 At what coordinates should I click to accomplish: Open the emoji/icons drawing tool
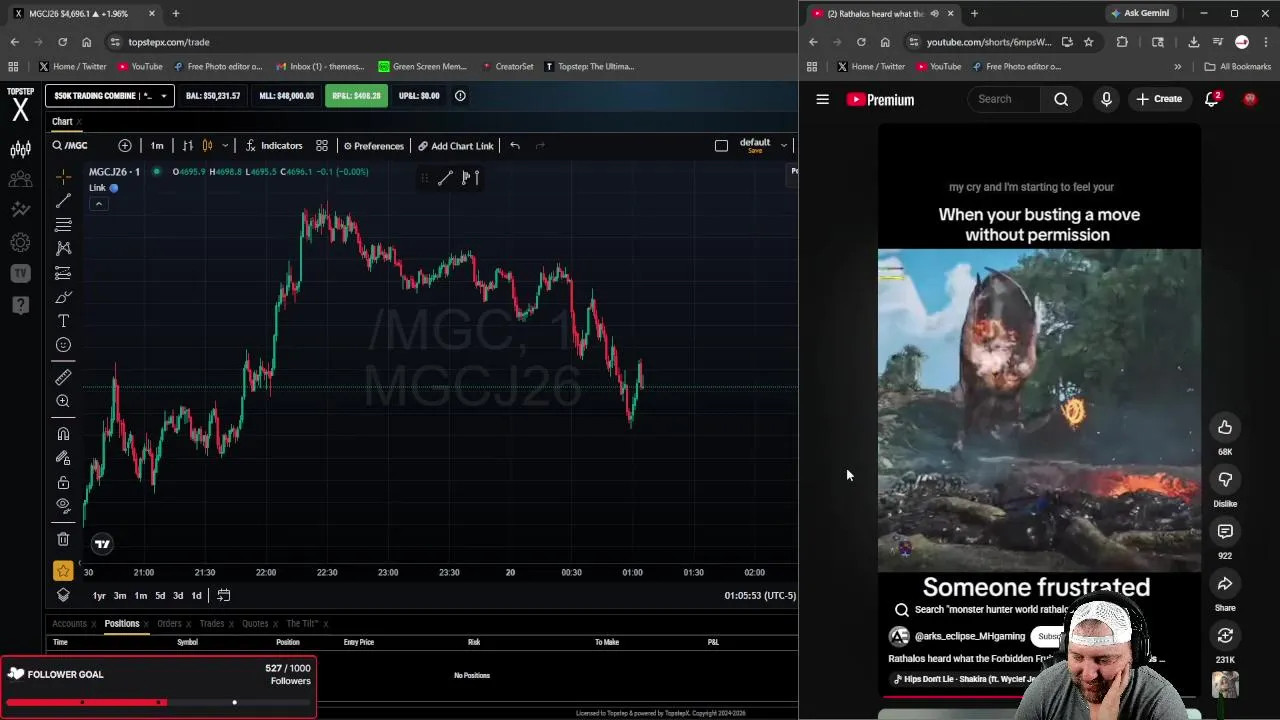pyautogui.click(x=63, y=345)
